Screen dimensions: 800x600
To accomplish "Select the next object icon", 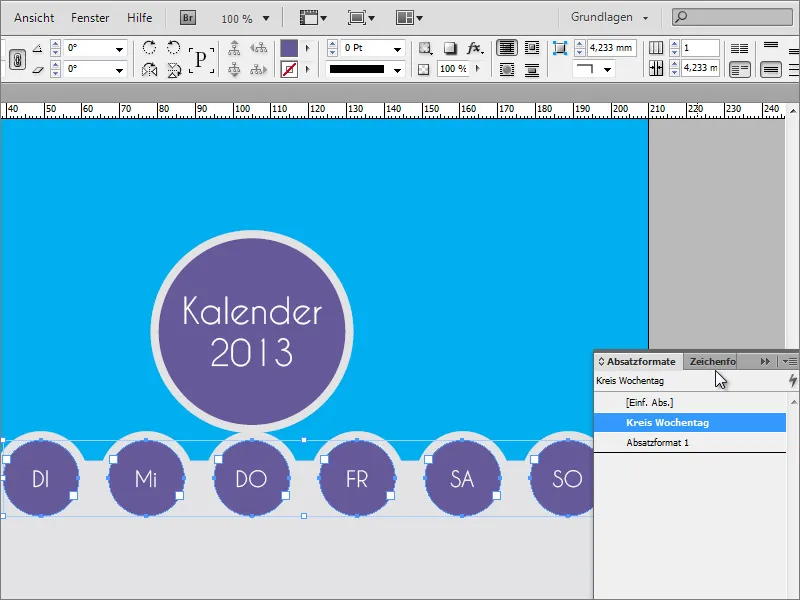I will [x=259, y=69].
